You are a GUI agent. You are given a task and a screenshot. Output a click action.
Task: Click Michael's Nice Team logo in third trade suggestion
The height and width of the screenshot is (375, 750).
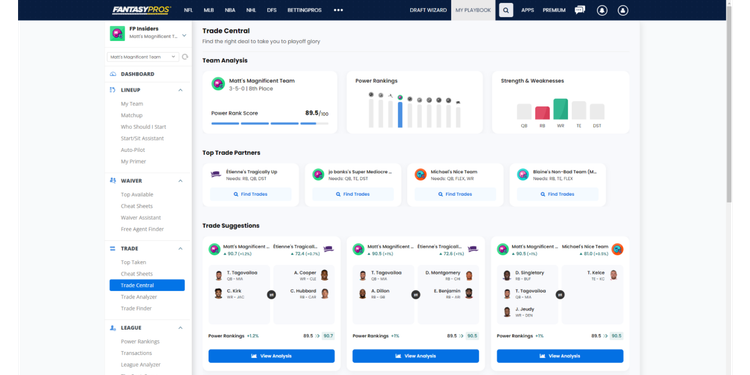pos(618,249)
